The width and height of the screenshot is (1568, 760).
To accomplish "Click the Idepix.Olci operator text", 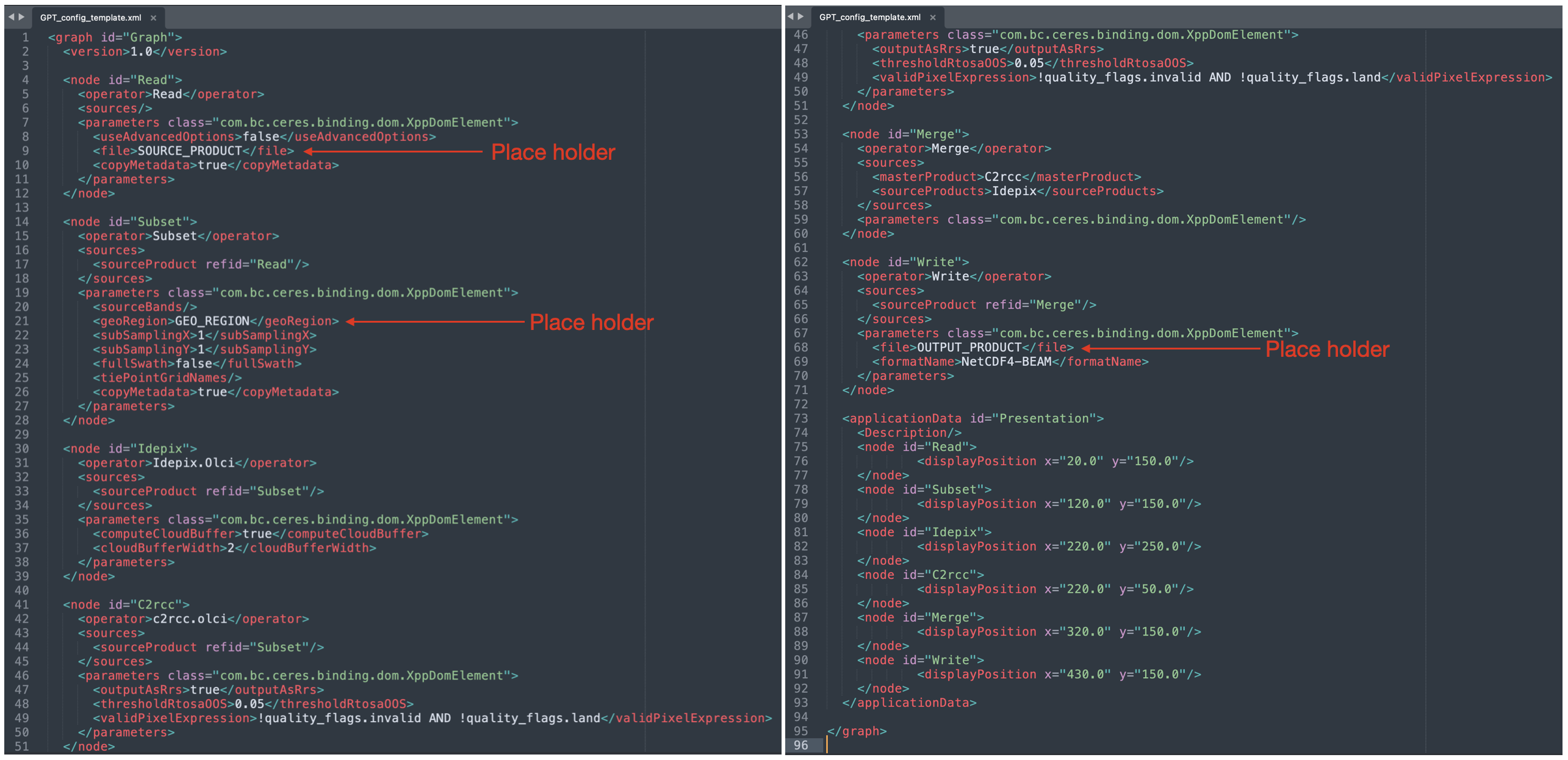I will (193, 462).
